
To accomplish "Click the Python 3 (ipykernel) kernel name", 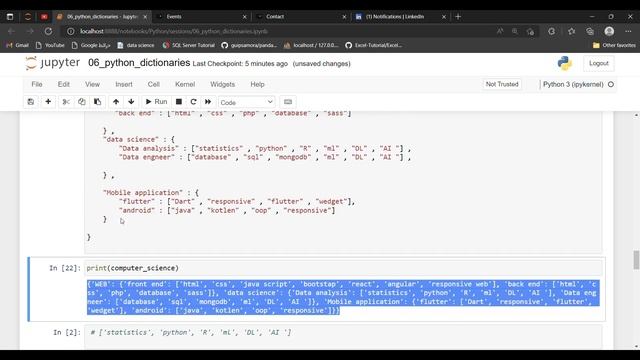I will pos(573,84).
